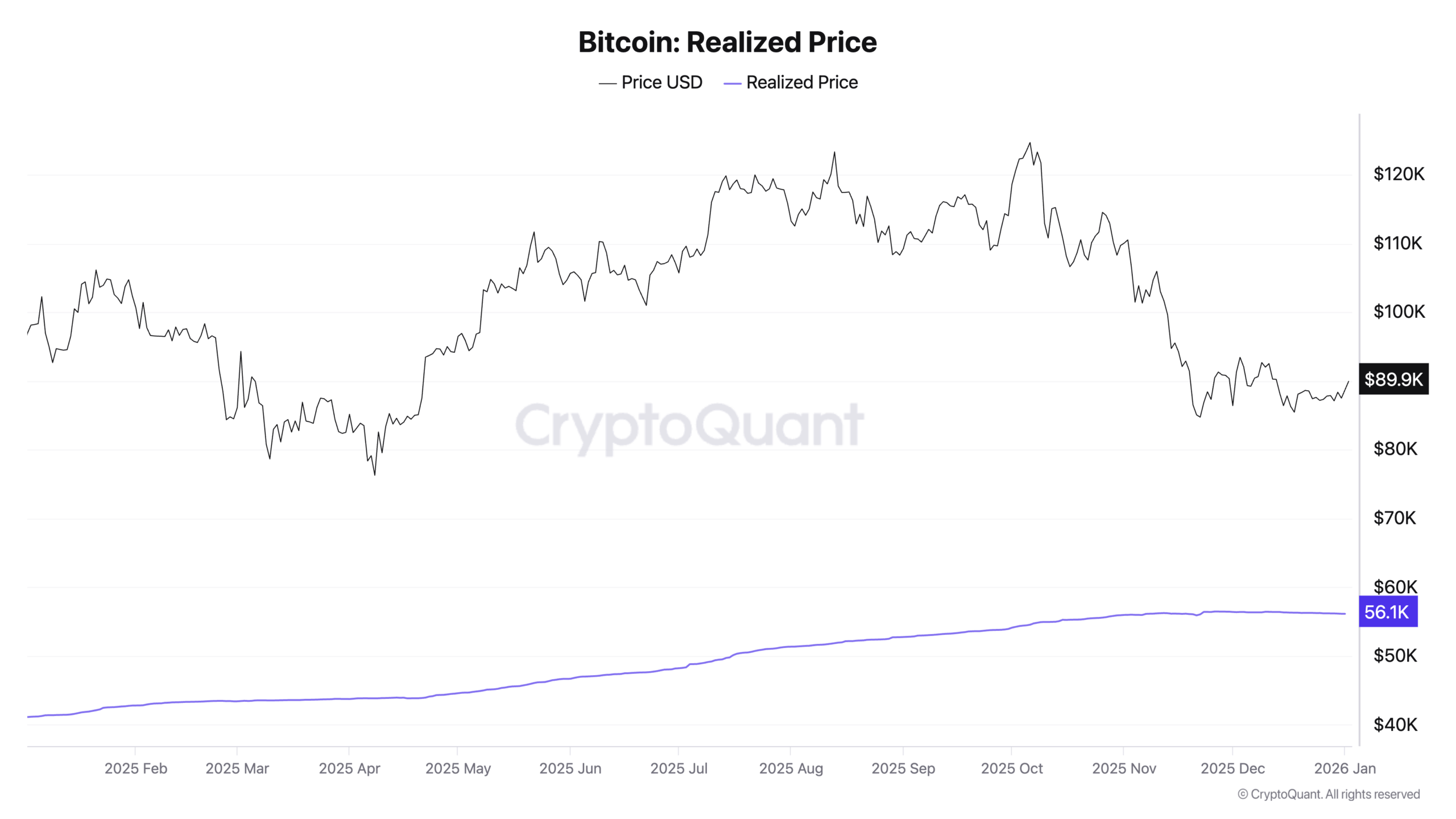Select the 2025 Apr x-axis label
The height and width of the screenshot is (819, 1456).
click(349, 768)
